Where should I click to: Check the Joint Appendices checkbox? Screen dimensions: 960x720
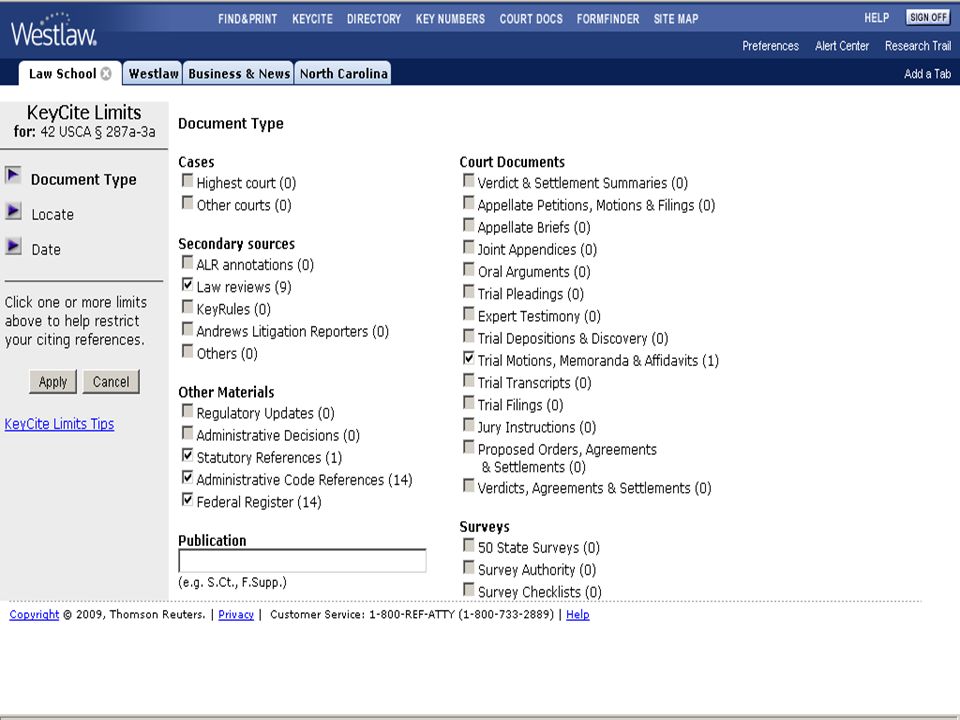tap(468, 247)
